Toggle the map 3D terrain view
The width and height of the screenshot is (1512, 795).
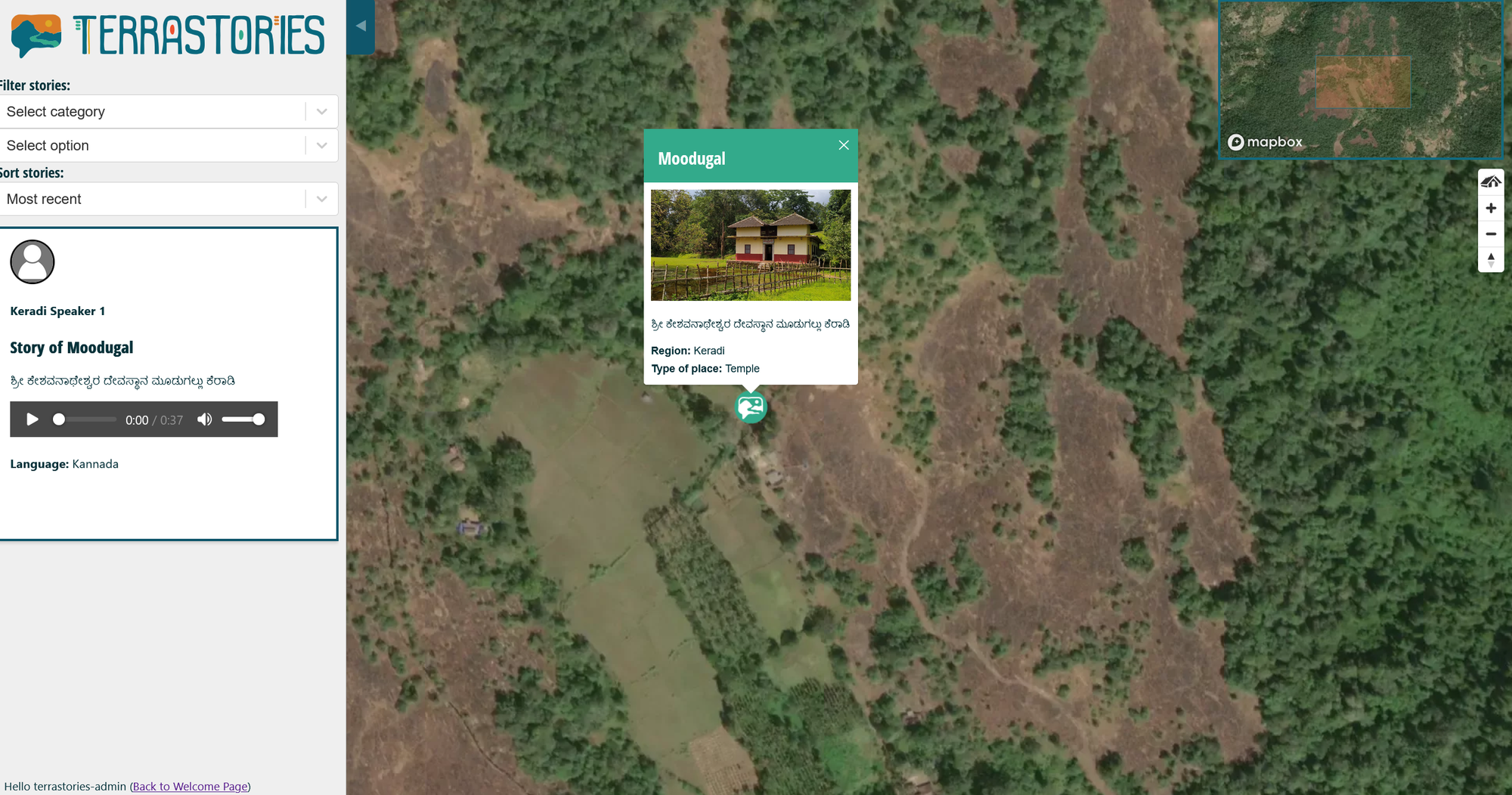coord(1491,181)
